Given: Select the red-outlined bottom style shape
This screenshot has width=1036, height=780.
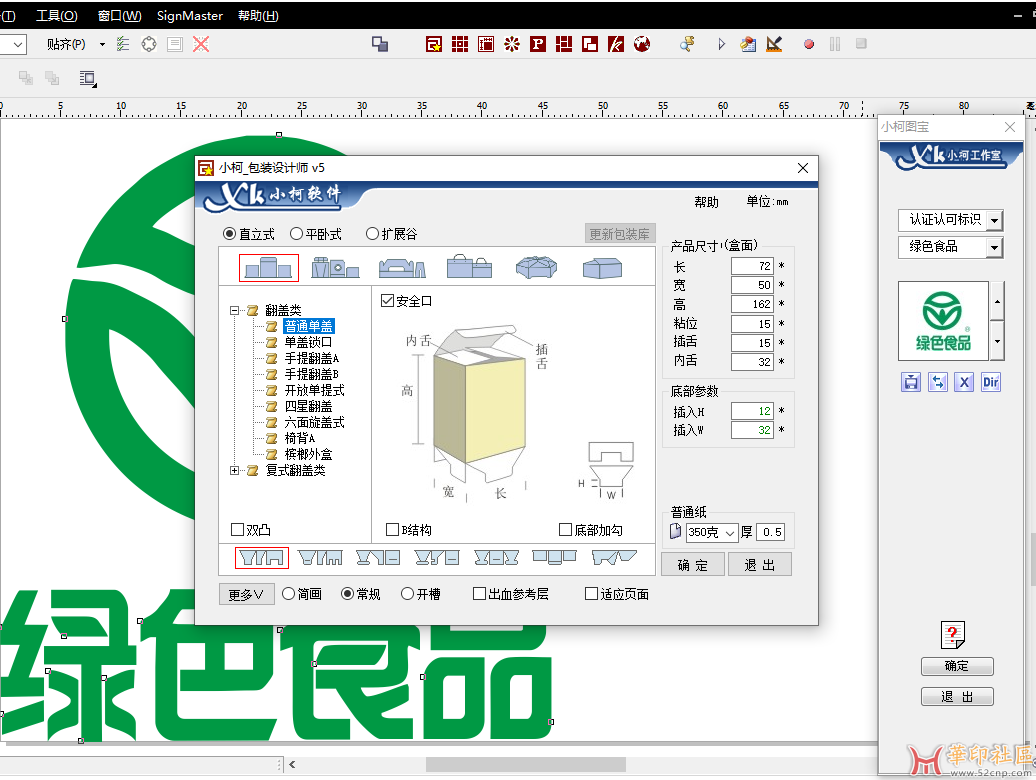Looking at the screenshot, I should (262, 557).
